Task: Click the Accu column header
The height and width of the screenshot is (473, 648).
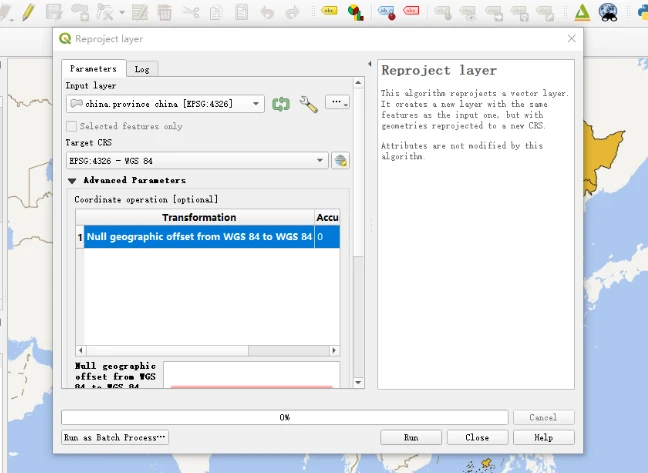Action: coord(327,217)
